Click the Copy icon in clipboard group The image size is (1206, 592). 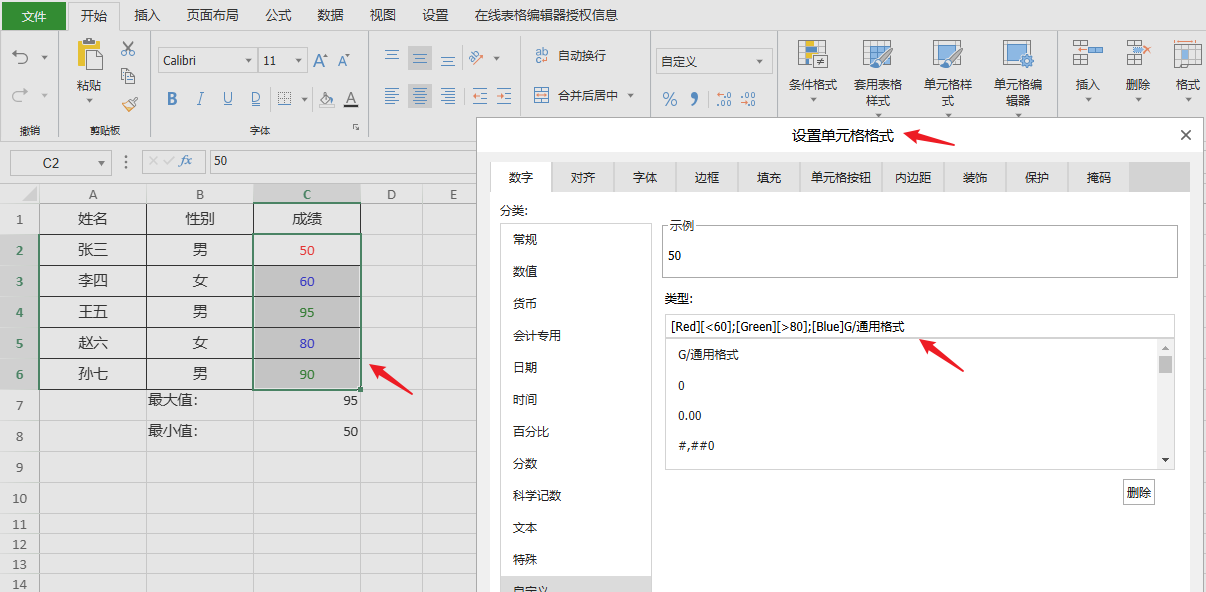(128, 76)
